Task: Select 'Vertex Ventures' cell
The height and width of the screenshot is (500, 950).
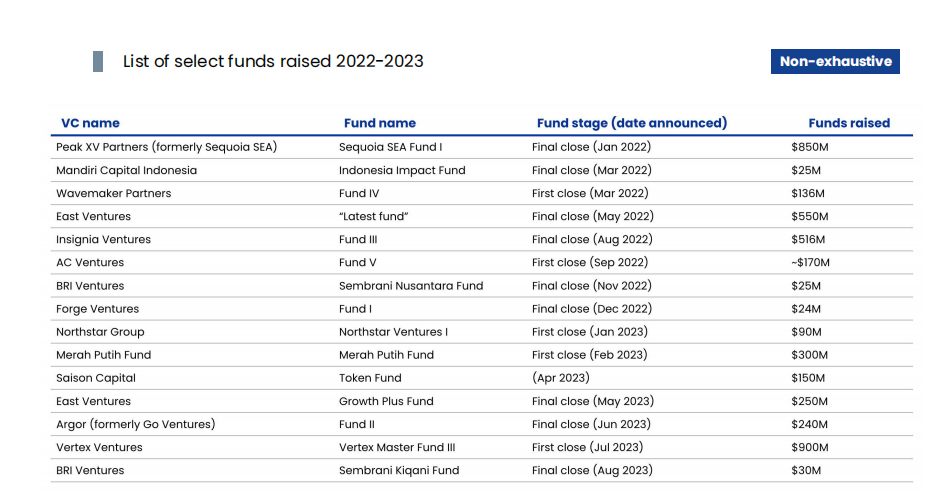Action: pyautogui.click(x=99, y=447)
